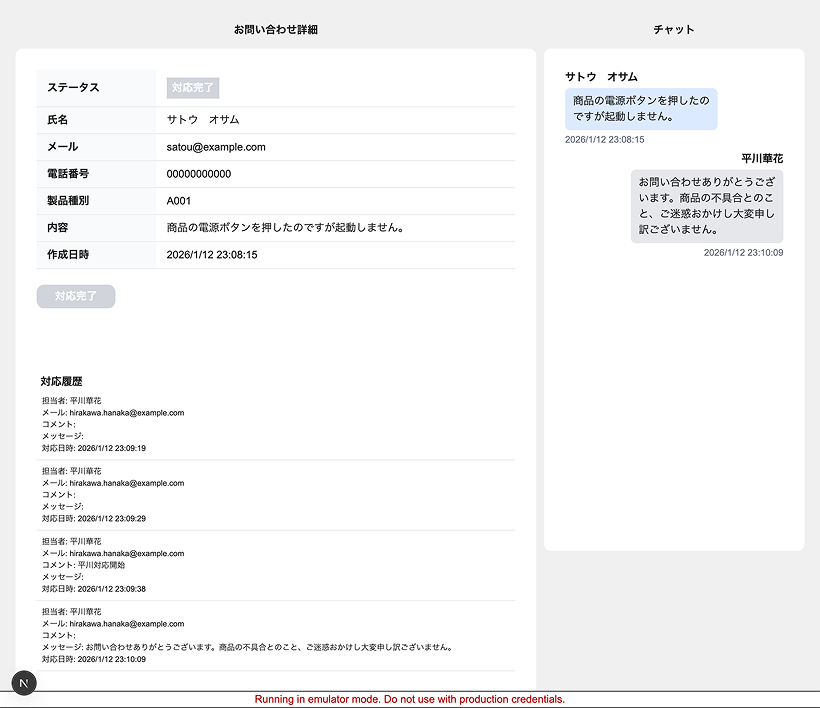Click the 作成日時 value in details table

coord(212,255)
